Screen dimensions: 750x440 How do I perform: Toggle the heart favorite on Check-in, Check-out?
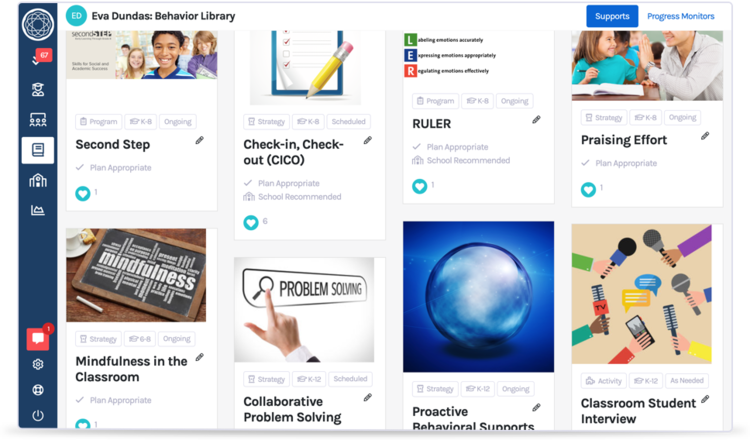[251, 222]
